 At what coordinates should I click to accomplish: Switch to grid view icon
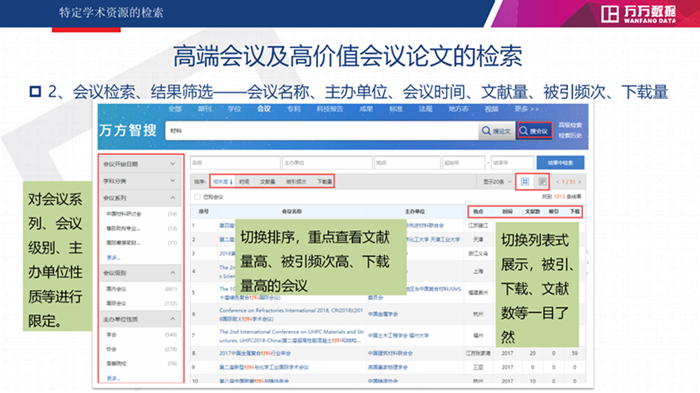(x=525, y=181)
